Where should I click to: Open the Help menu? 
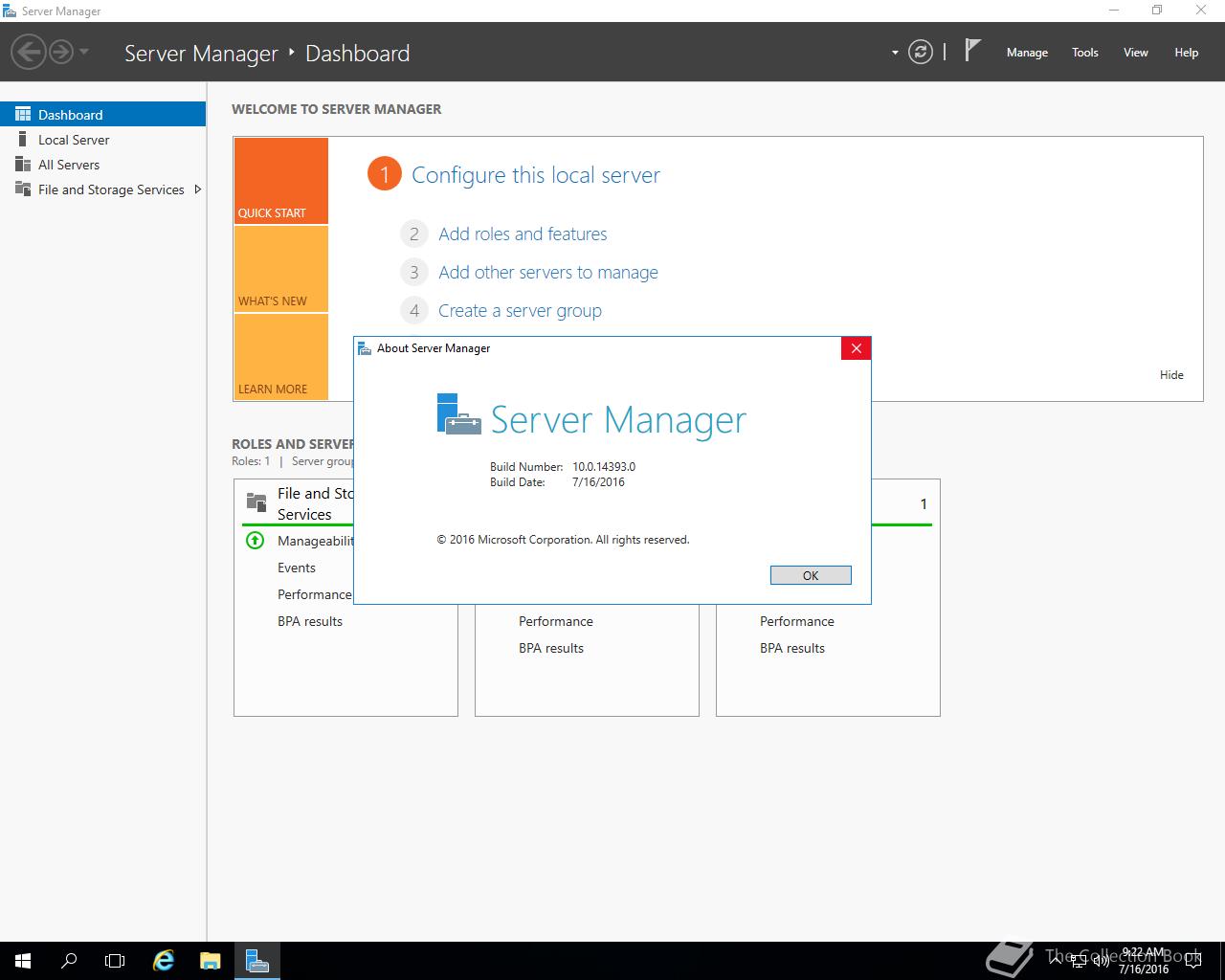[1186, 53]
